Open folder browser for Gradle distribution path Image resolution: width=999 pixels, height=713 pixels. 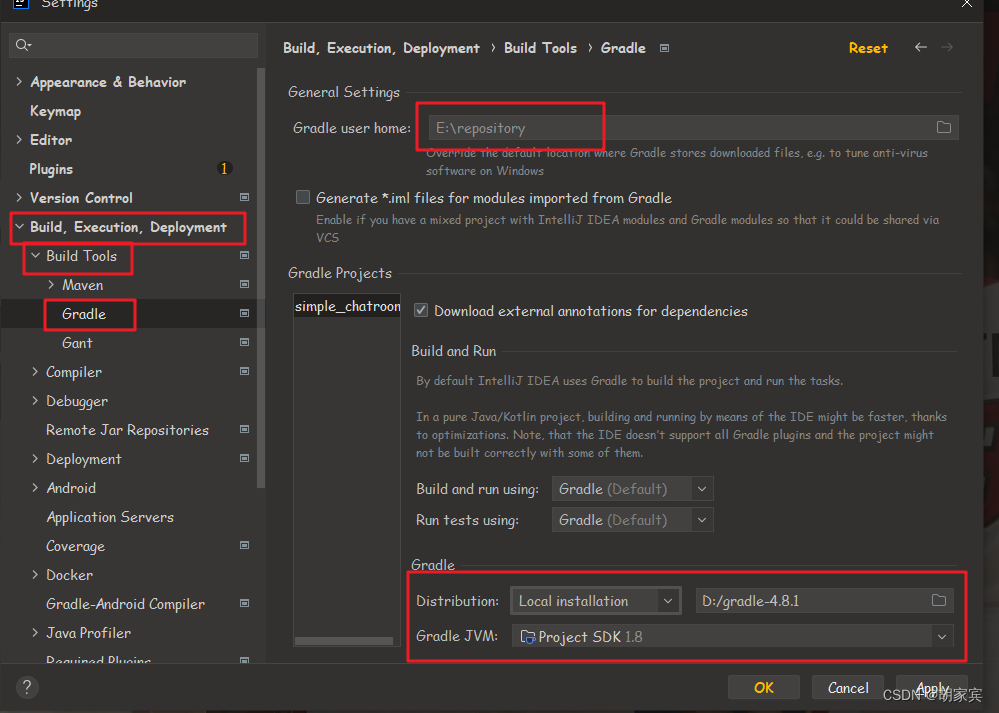pos(938,600)
